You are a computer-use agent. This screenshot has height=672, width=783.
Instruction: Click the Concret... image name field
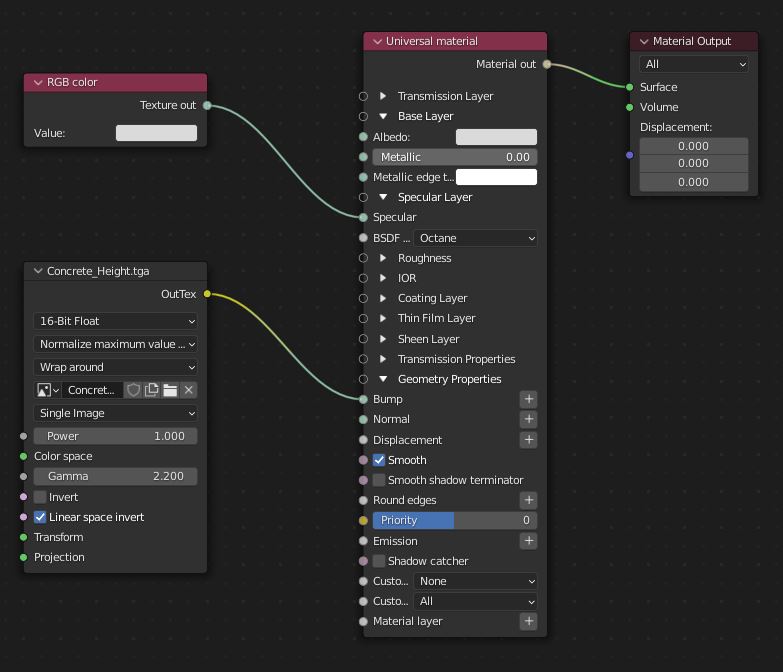click(92, 390)
